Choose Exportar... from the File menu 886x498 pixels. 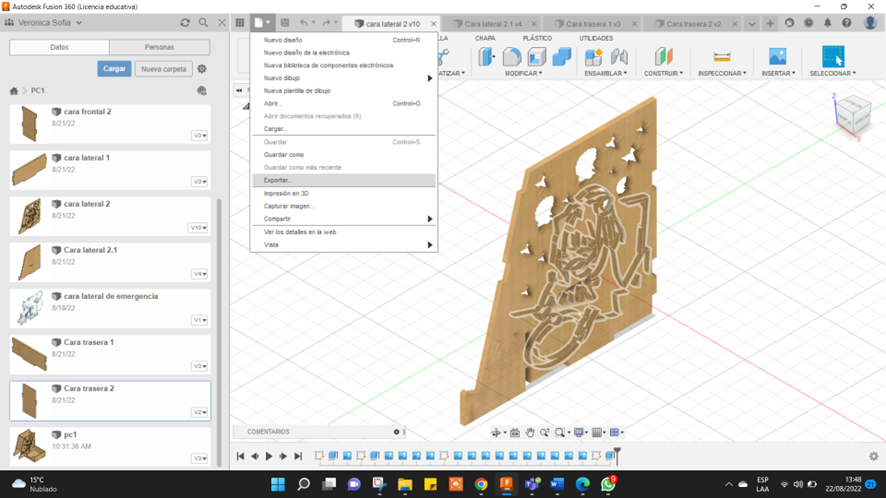point(344,180)
